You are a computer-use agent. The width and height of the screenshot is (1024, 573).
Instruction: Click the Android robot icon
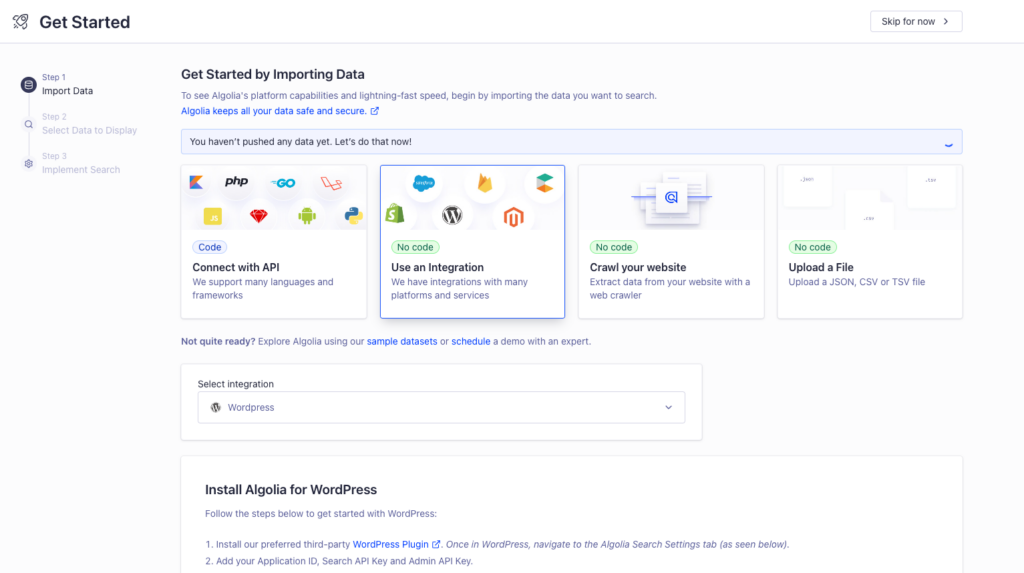pyautogui.click(x=307, y=216)
